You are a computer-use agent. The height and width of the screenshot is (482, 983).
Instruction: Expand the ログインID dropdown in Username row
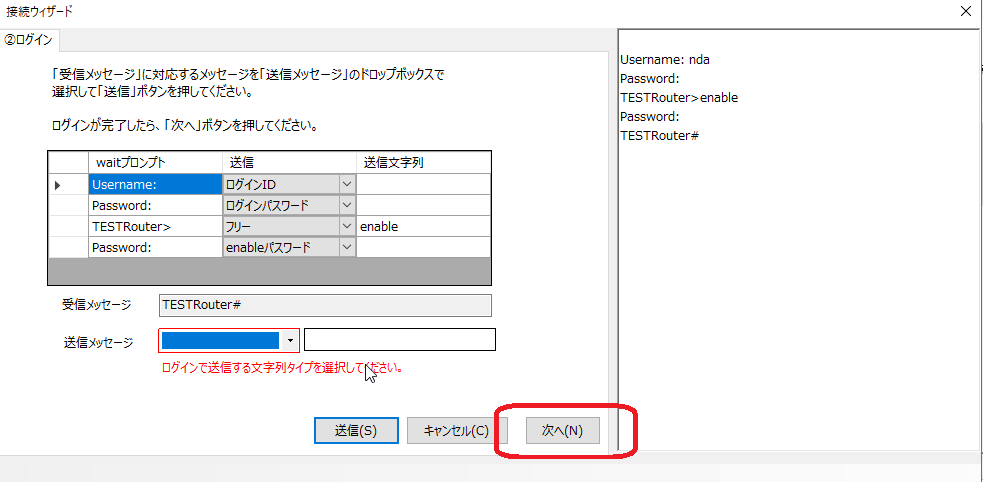[x=347, y=184]
